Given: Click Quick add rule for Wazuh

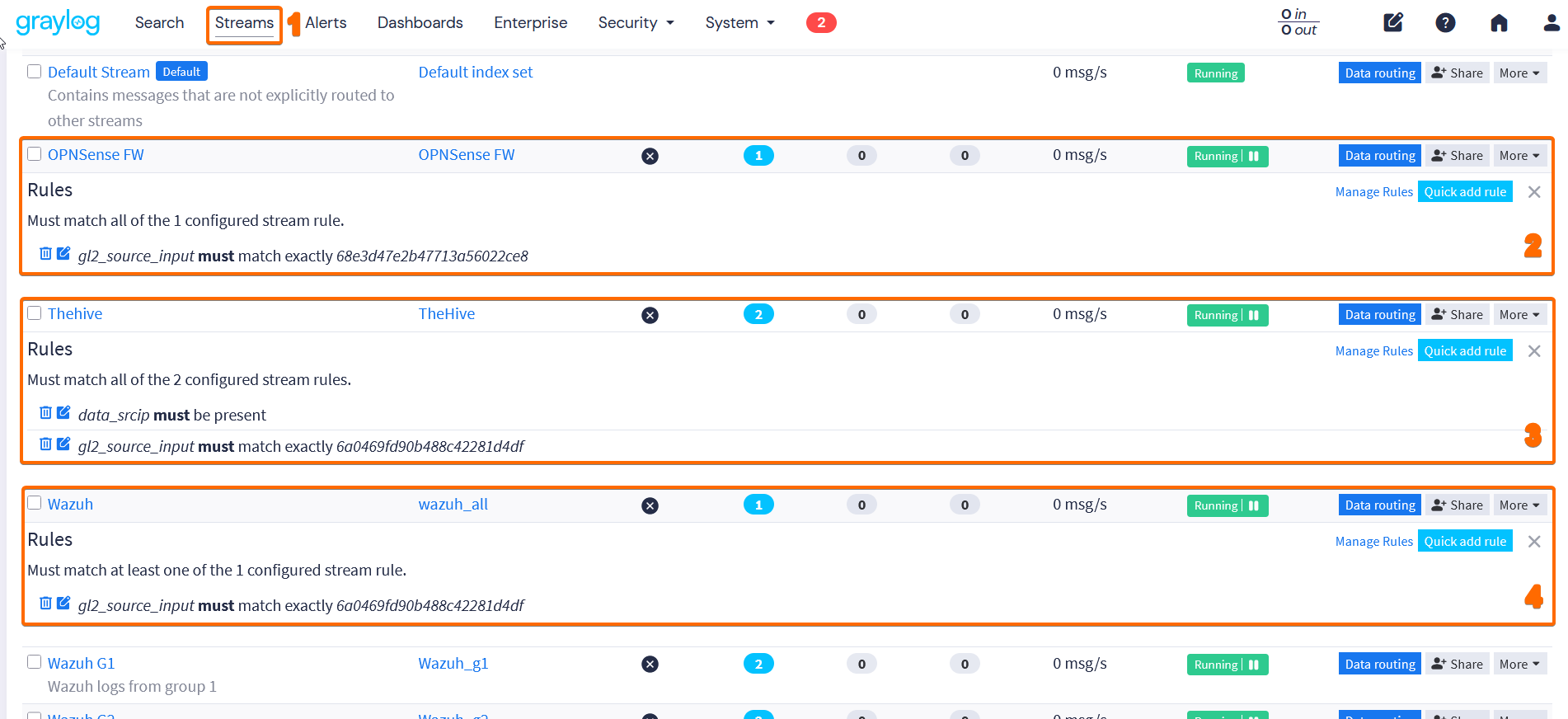Looking at the screenshot, I should (x=1465, y=542).
